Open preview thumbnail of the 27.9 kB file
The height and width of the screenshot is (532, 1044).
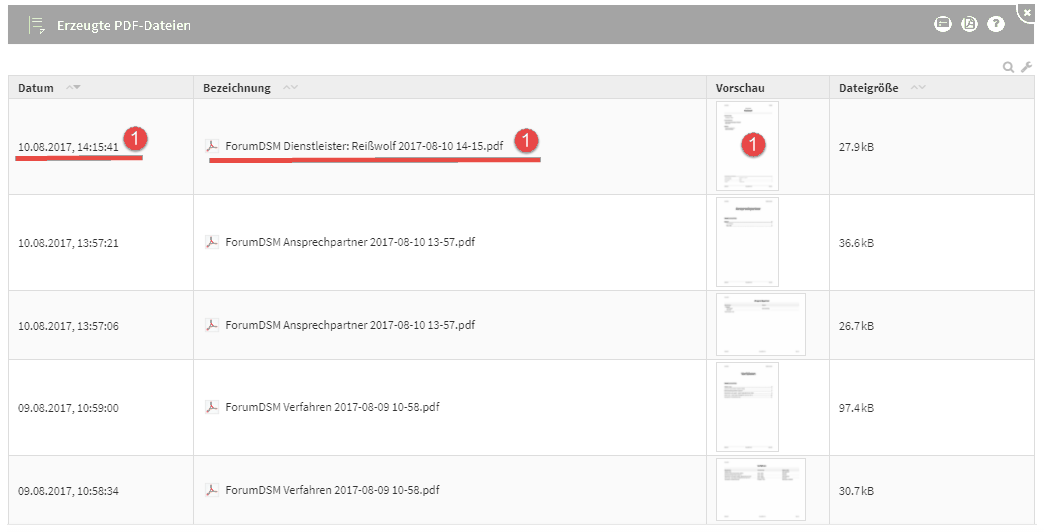click(x=747, y=146)
